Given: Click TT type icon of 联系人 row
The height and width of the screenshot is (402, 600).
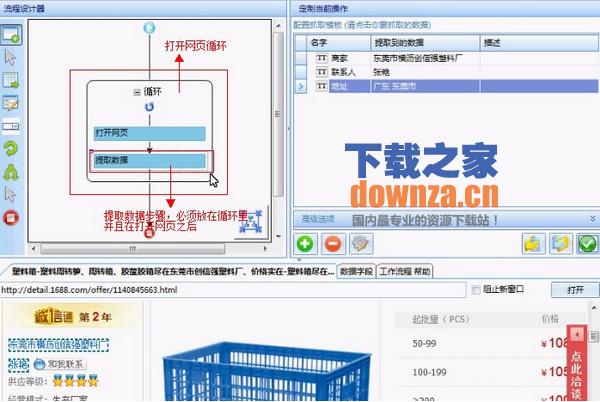Looking at the screenshot, I should click(322, 72).
